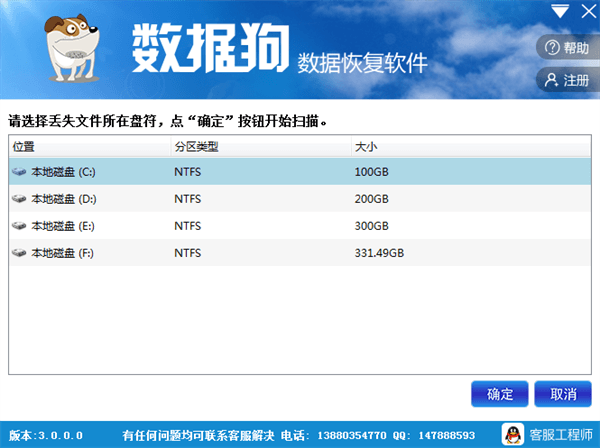Click the 200GB size cell
The image size is (600, 448).
(371, 199)
